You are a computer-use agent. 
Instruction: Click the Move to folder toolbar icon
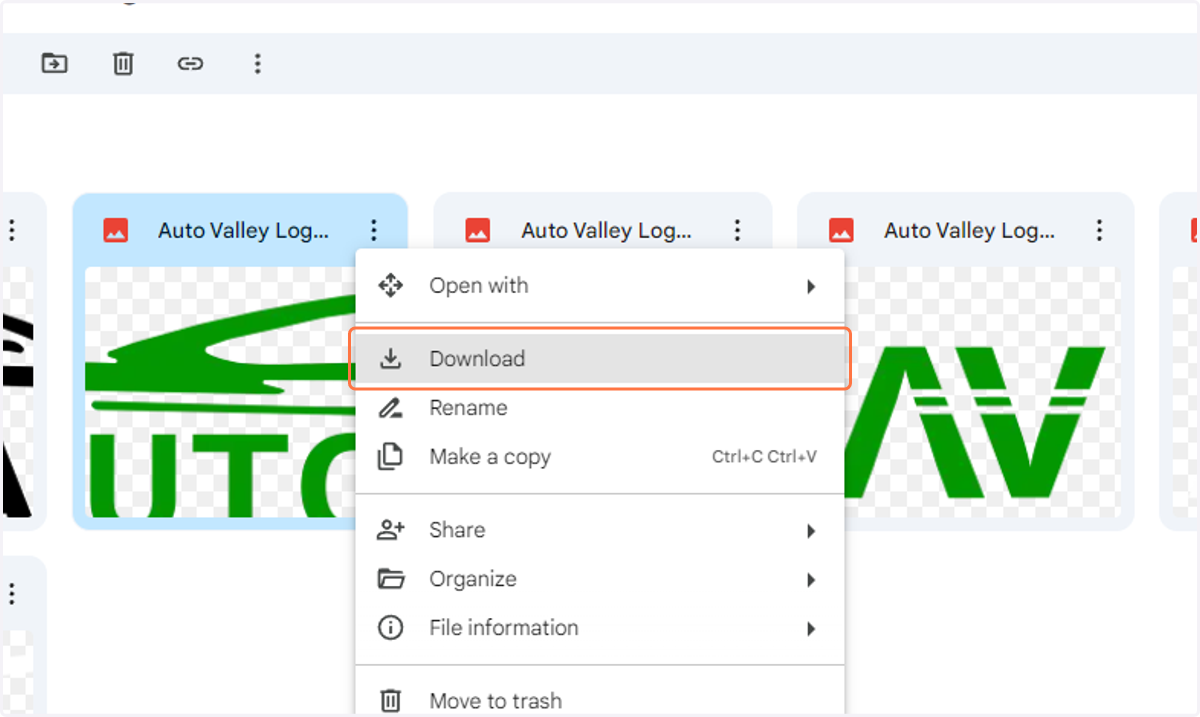[54, 64]
